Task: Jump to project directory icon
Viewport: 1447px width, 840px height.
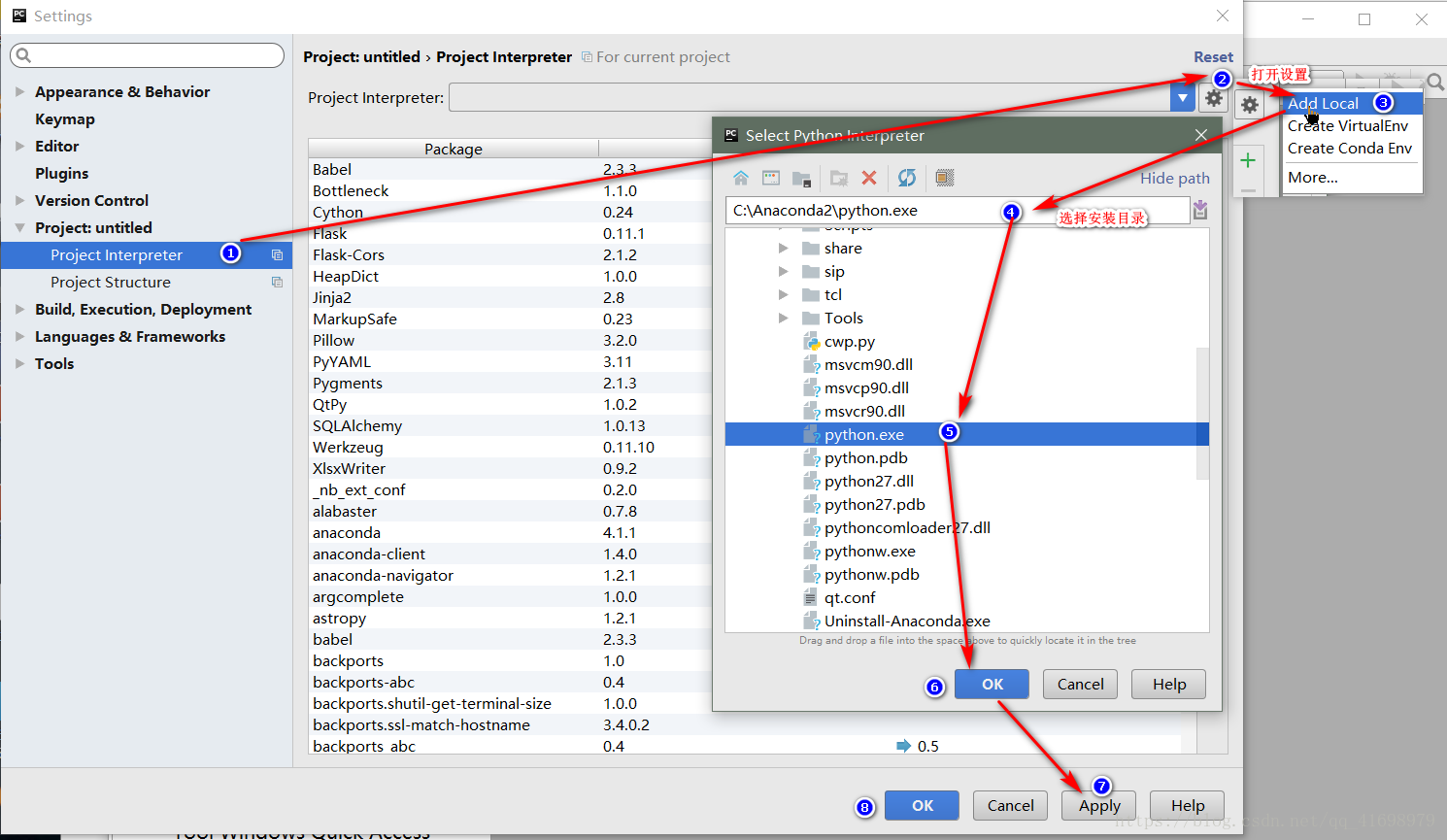Action: (x=801, y=178)
